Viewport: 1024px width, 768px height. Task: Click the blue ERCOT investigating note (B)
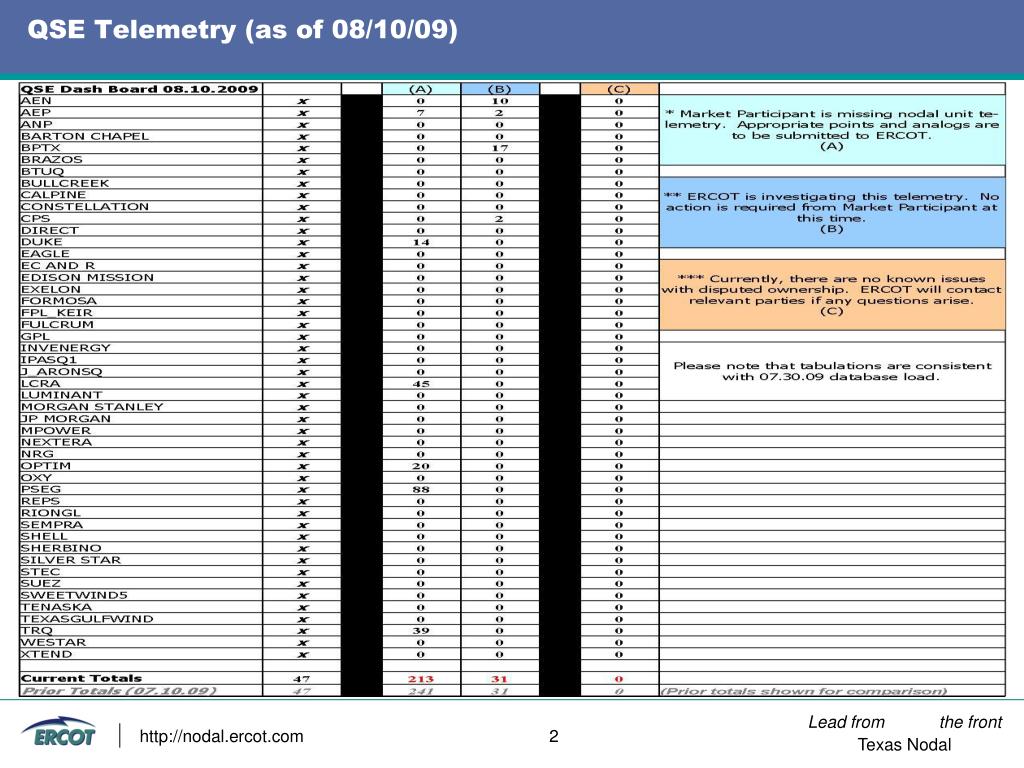[x=832, y=212]
